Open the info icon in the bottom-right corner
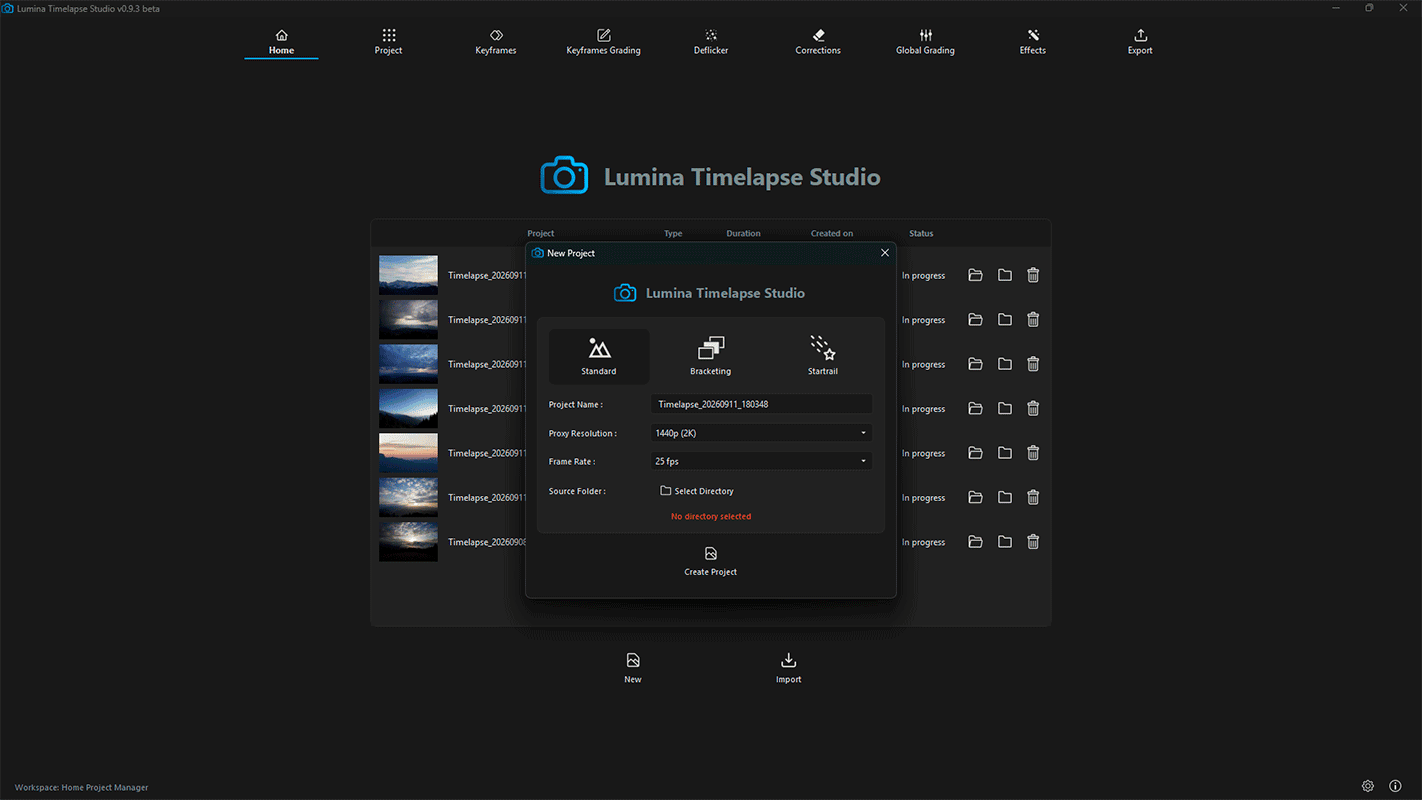The height and width of the screenshot is (800, 1422). (1395, 786)
